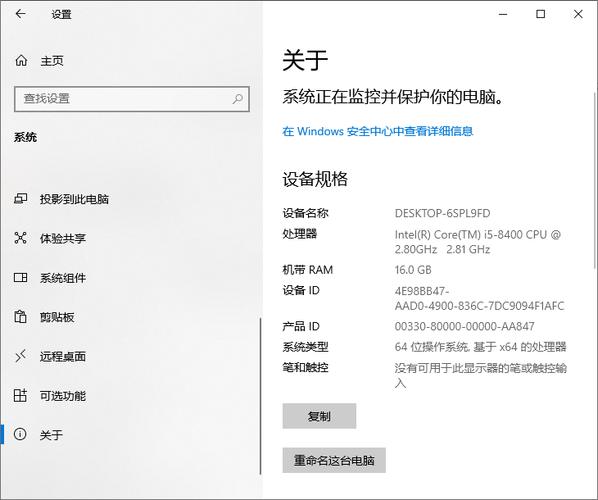Viewport: 598px width, 500px height.
Task: Click RAM value 16.0 GB
Action: [x=413, y=270]
